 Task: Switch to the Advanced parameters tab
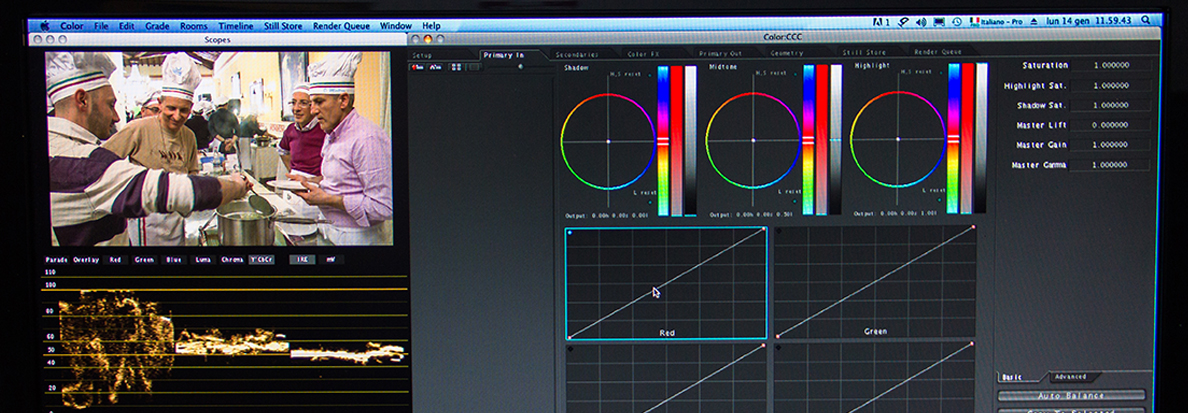click(1069, 377)
